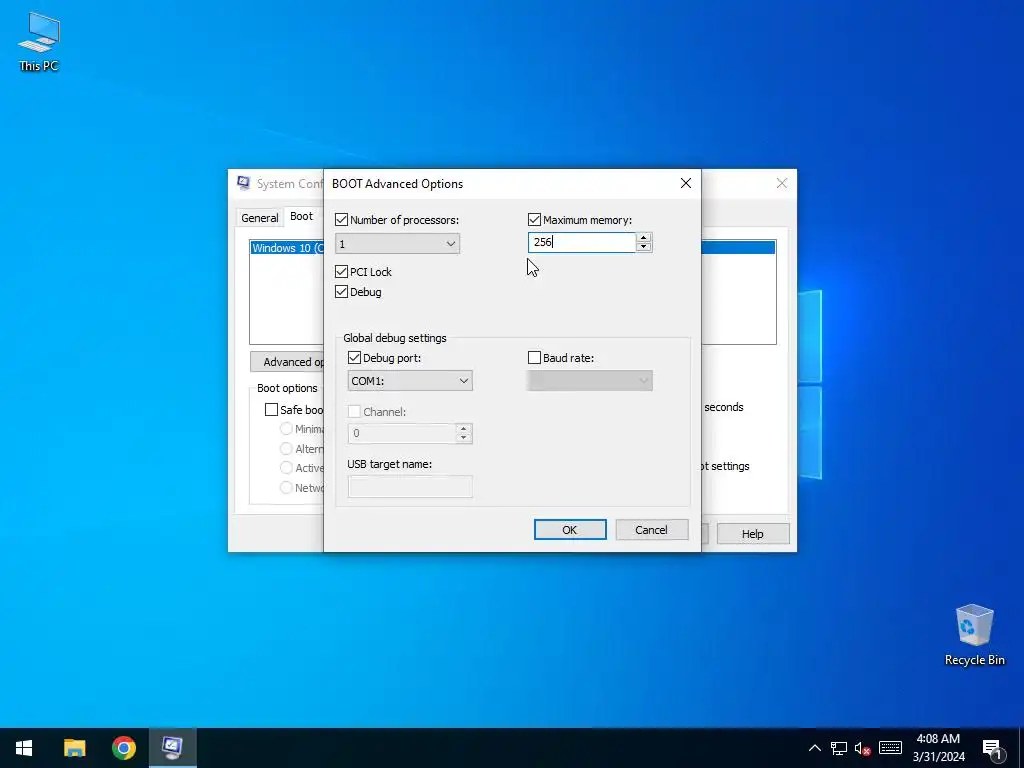Click the USB target name field
This screenshot has height=768, width=1024.
coord(410,487)
